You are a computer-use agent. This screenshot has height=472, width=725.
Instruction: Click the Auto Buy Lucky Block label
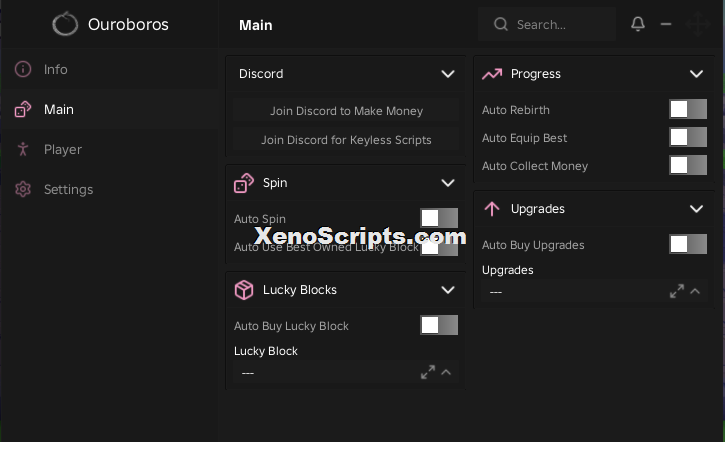click(x=291, y=326)
